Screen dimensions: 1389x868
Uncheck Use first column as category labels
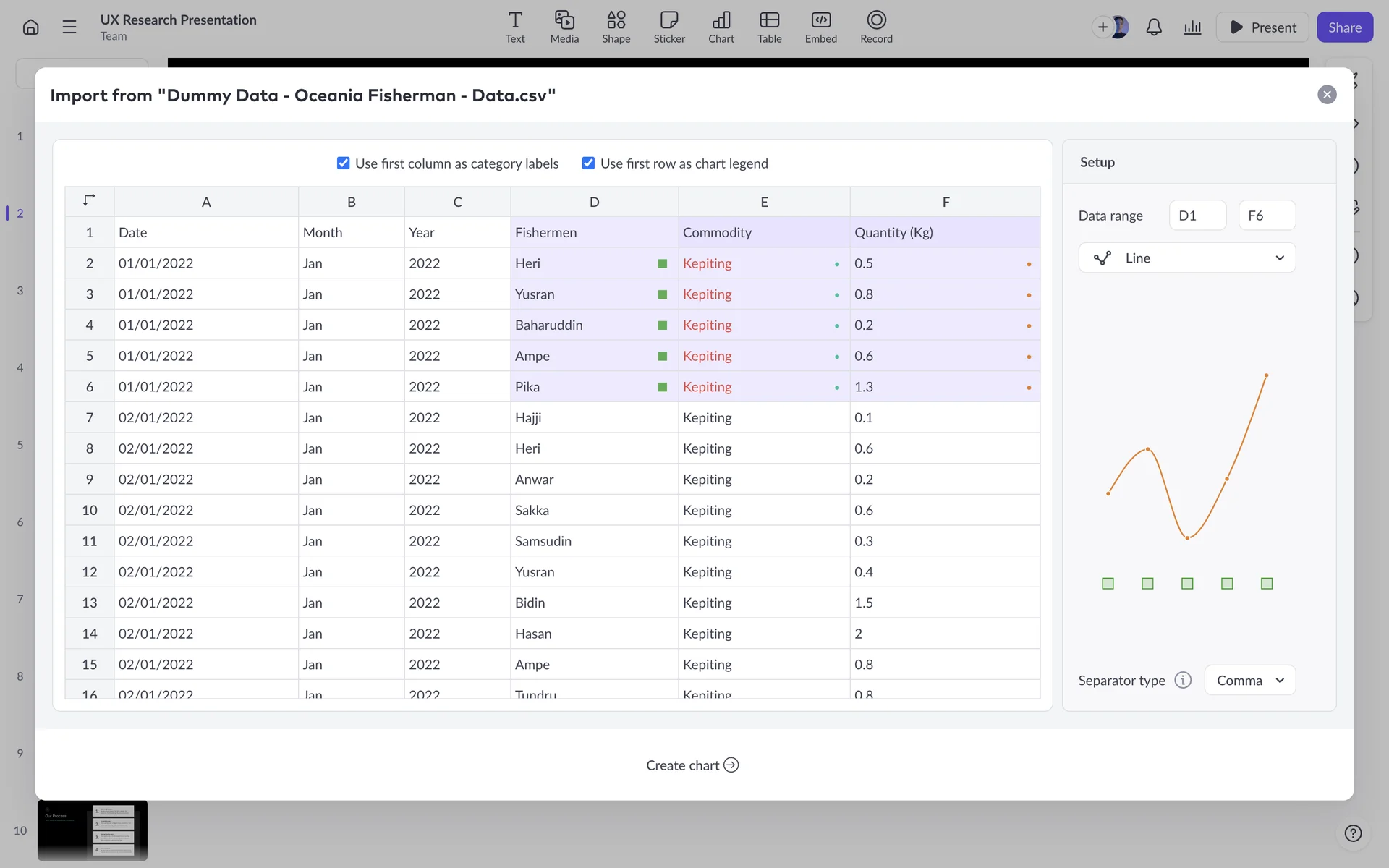click(344, 163)
